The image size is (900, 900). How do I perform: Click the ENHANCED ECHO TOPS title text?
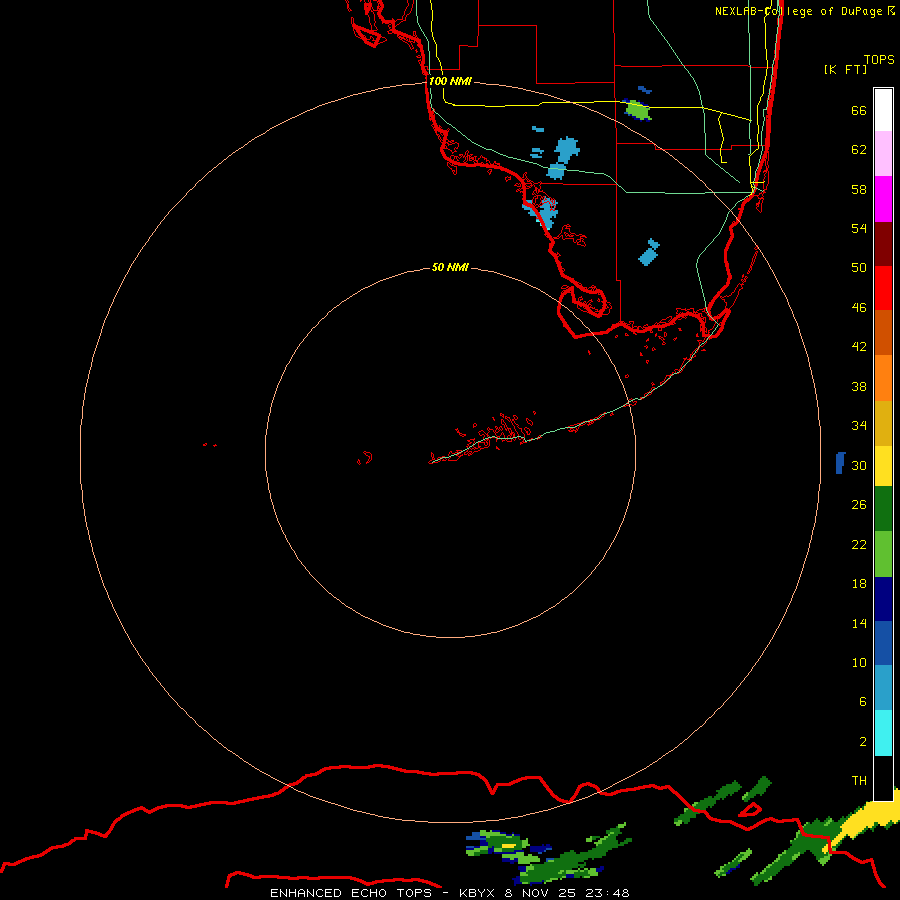tap(350, 893)
